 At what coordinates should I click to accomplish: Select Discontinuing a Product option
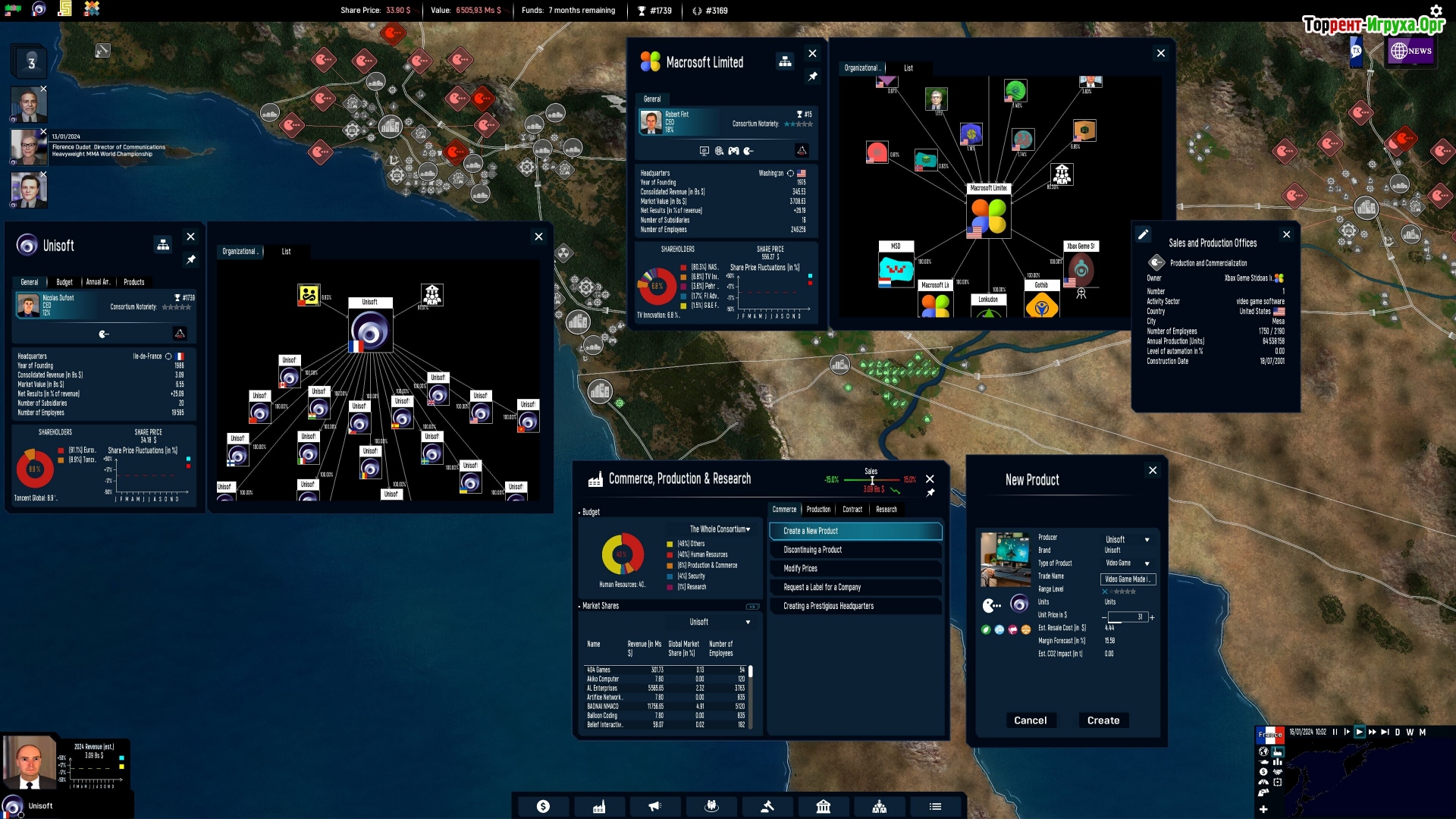855,550
